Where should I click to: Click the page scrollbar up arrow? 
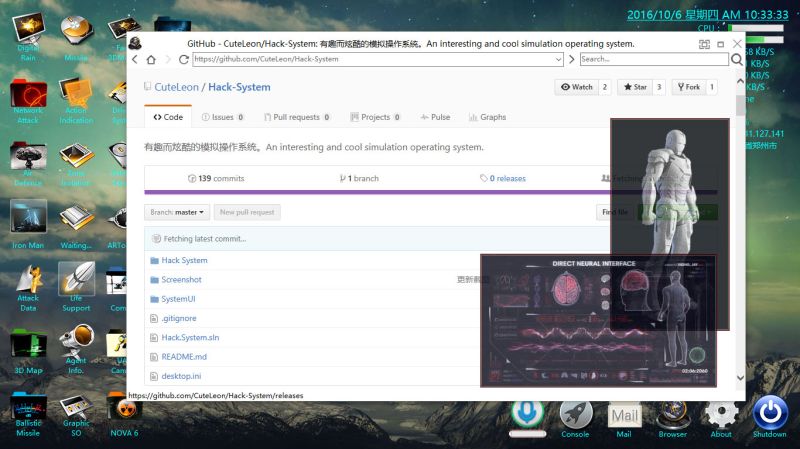[740, 81]
